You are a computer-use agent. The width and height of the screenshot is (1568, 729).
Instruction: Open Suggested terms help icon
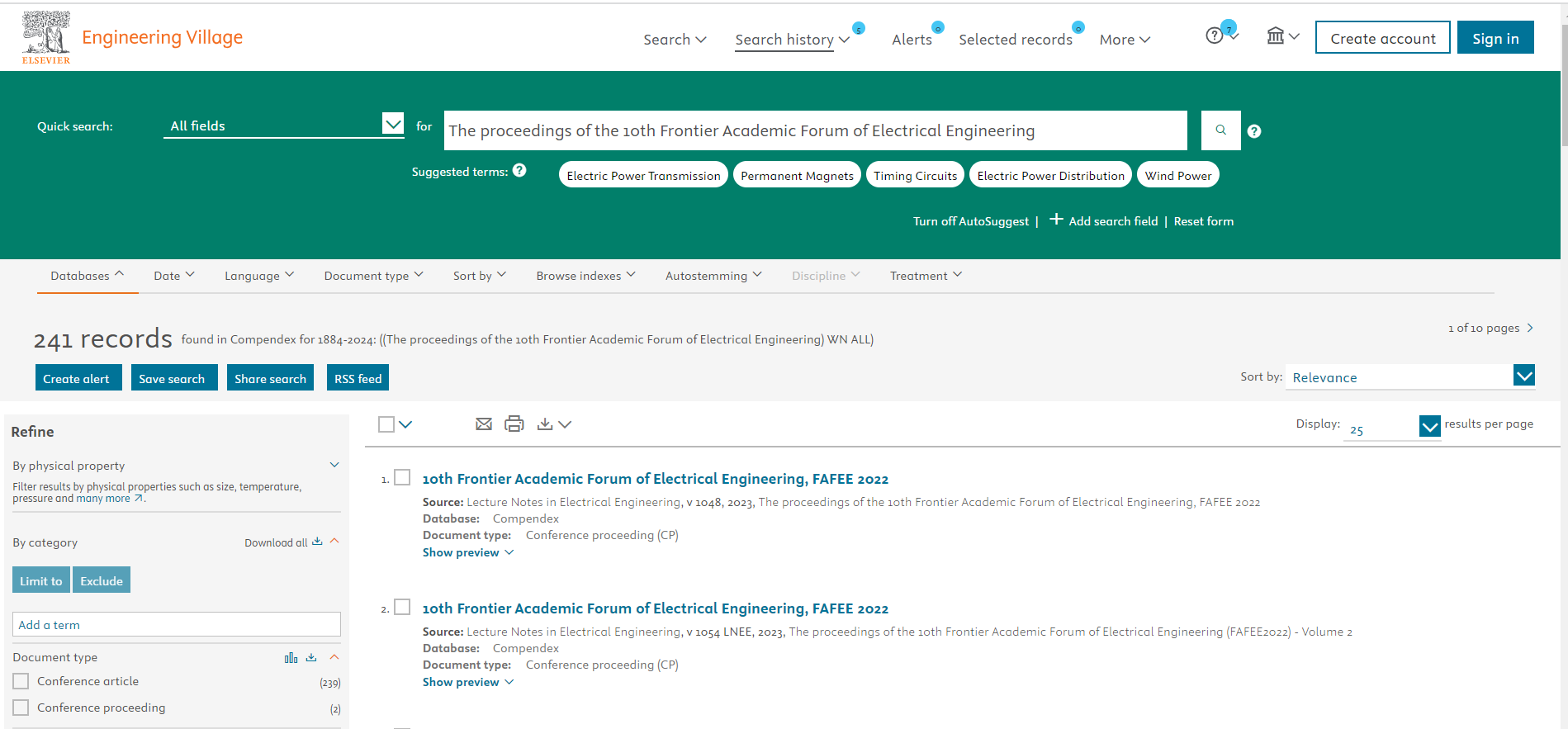(x=519, y=171)
